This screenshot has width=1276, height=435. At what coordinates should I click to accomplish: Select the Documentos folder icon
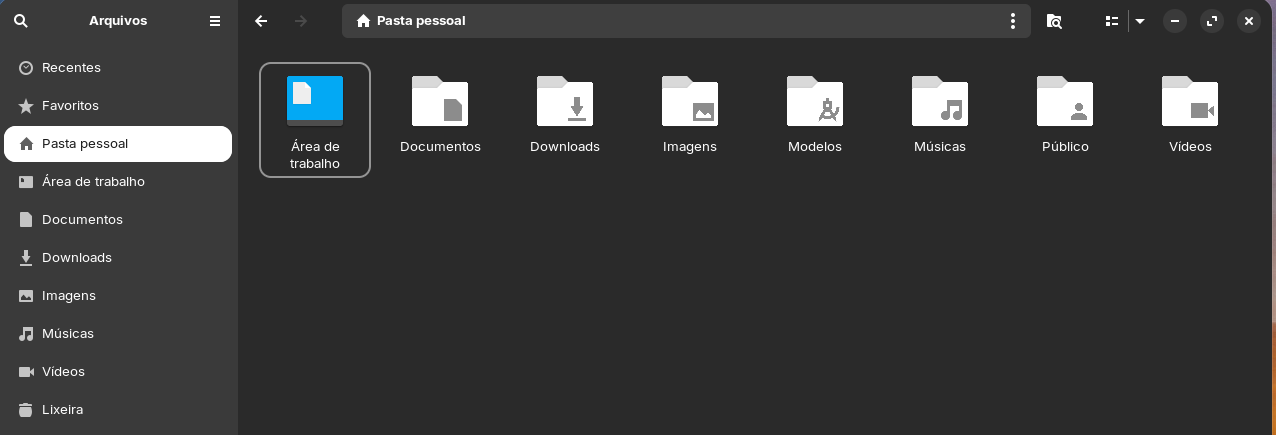[x=440, y=101]
